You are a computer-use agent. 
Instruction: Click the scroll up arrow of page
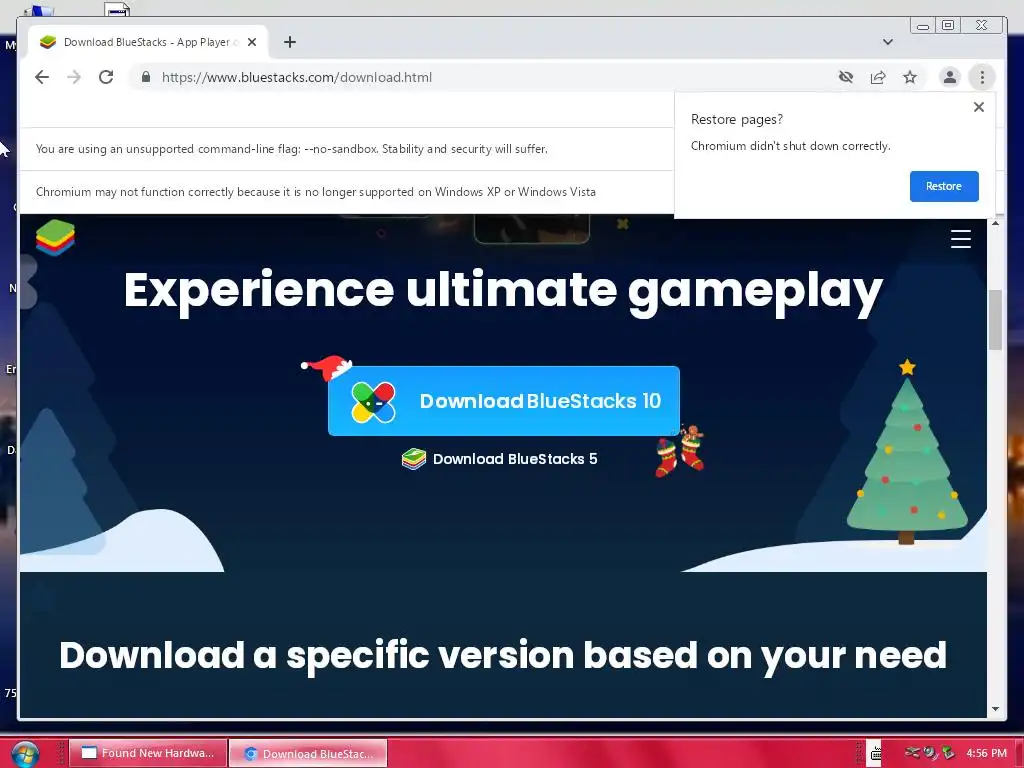(995, 223)
